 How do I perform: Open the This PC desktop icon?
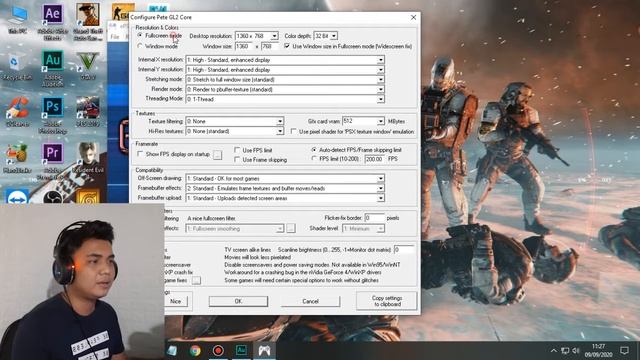pos(18,20)
